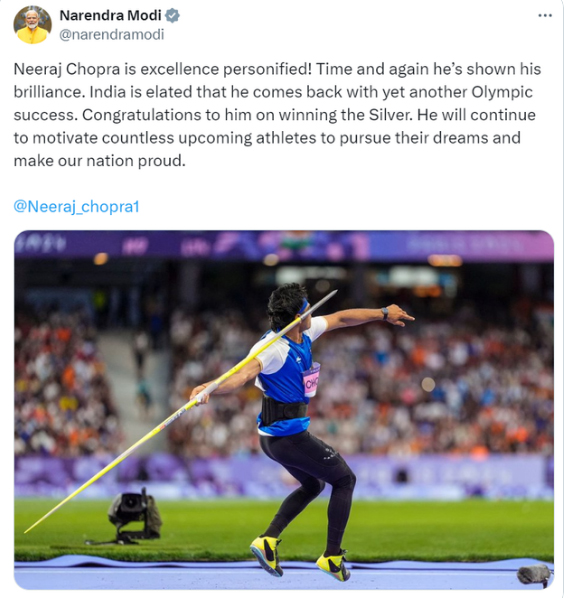The height and width of the screenshot is (598, 572).
Task: Open the javelin thrower photo
Action: point(284,410)
